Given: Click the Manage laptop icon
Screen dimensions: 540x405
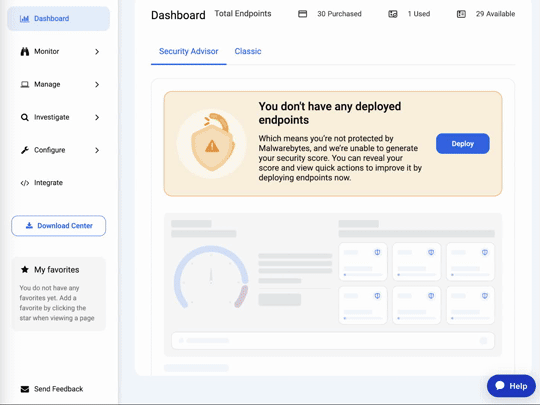Looking at the screenshot, I should tap(24, 84).
